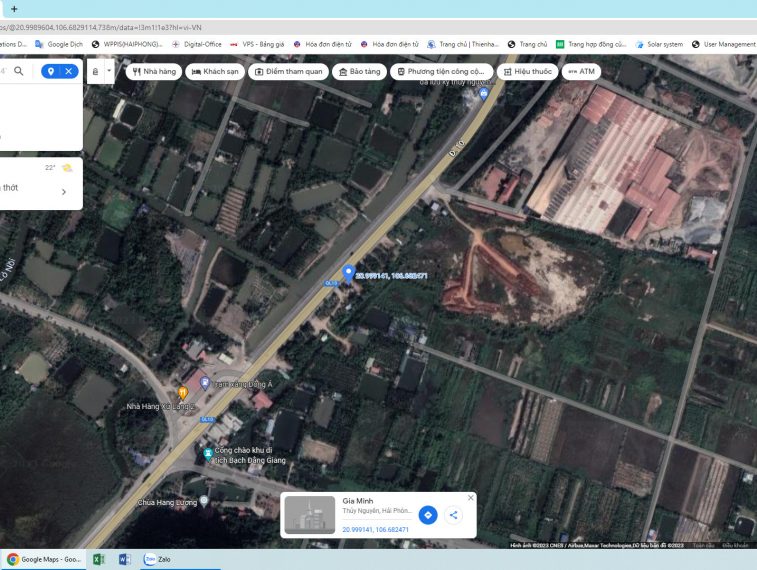The height and width of the screenshot is (570, 757).
Task: Filter map by Nhà hàng
Action: point(154,72)
